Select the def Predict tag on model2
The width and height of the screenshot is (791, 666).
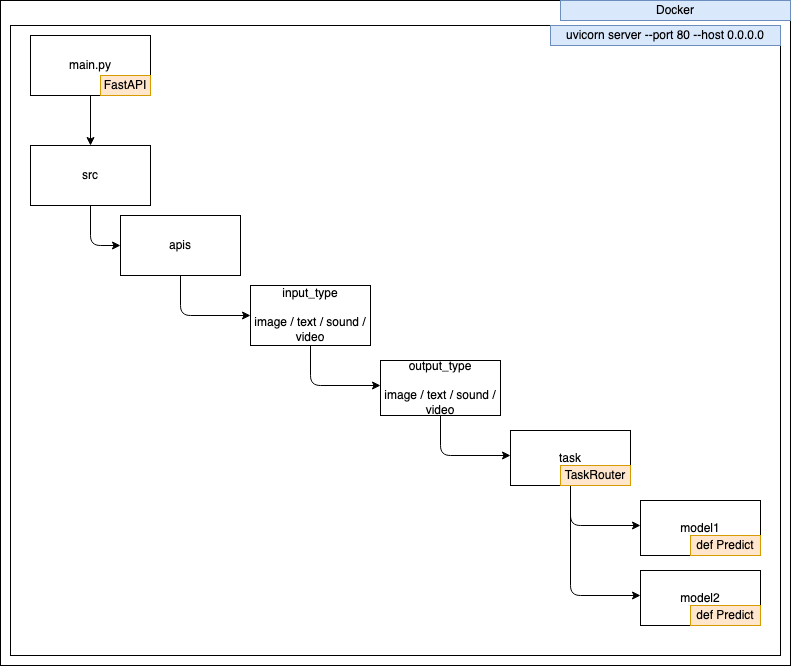[x=725, y=615]
